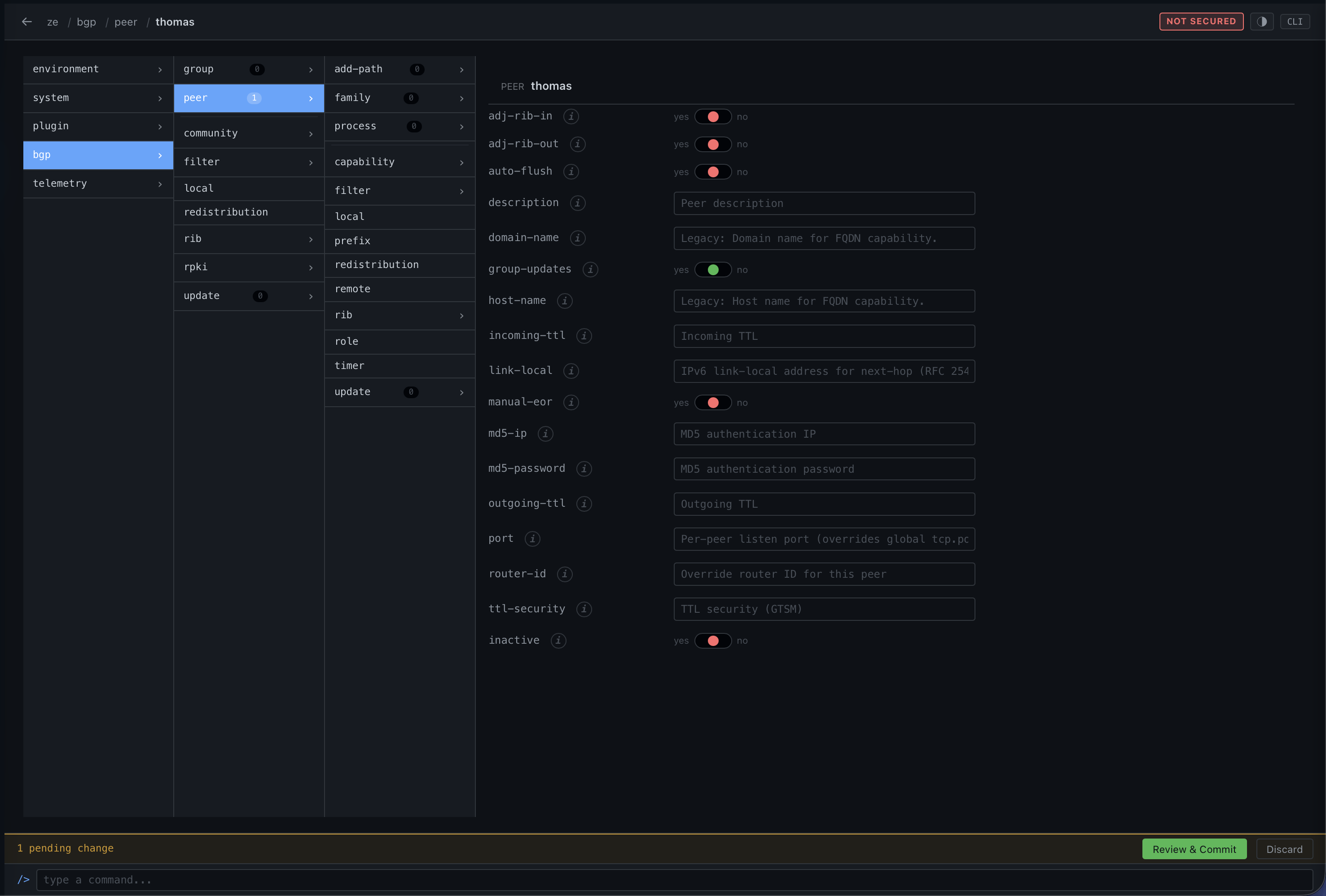Open role in the peer column
The image size is (1326, 896).
400,341
